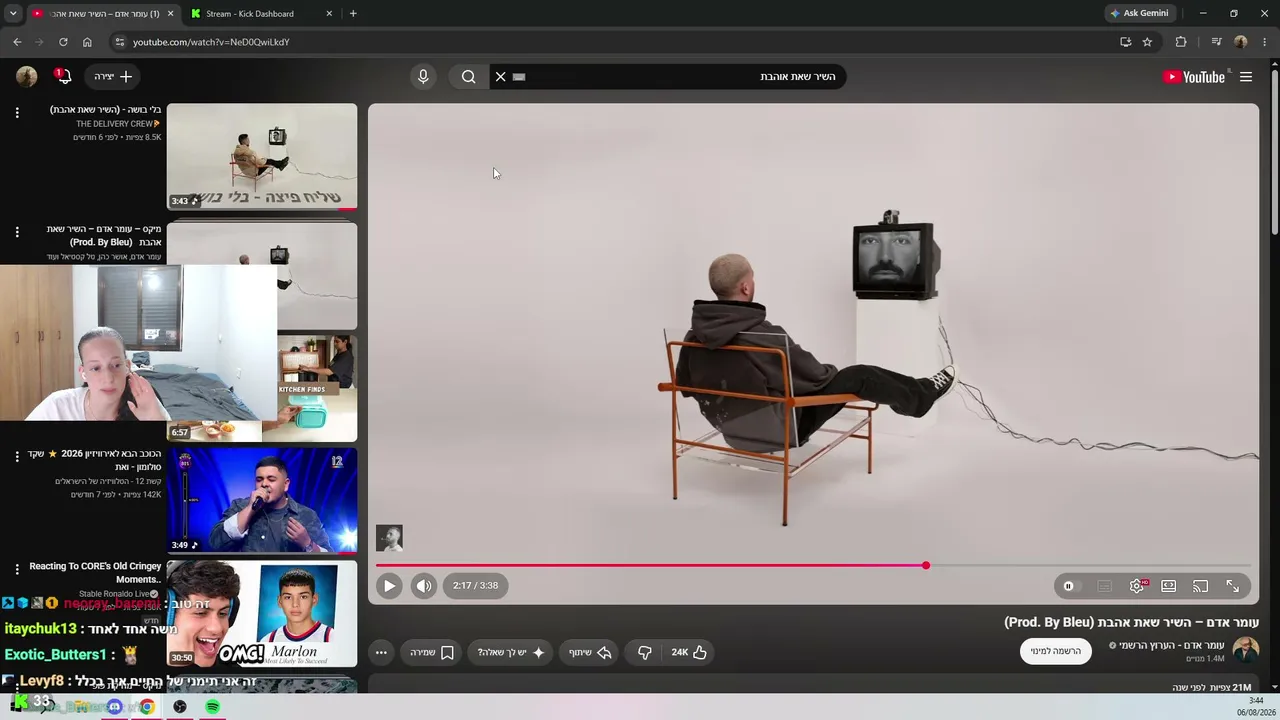Go to the YouTube home logo
The image size is (1280, 720).
pyautogui.click(x=1194, y=77)
